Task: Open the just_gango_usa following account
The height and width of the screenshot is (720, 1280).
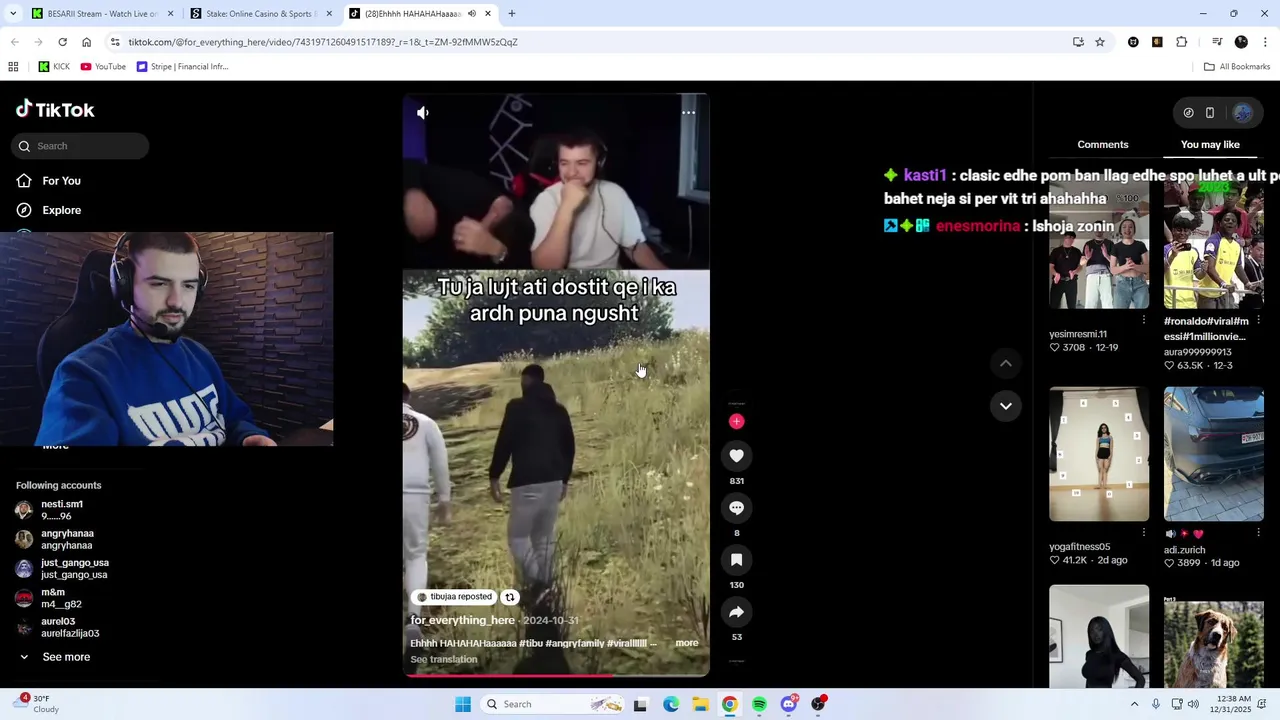Action: (74, 568)
